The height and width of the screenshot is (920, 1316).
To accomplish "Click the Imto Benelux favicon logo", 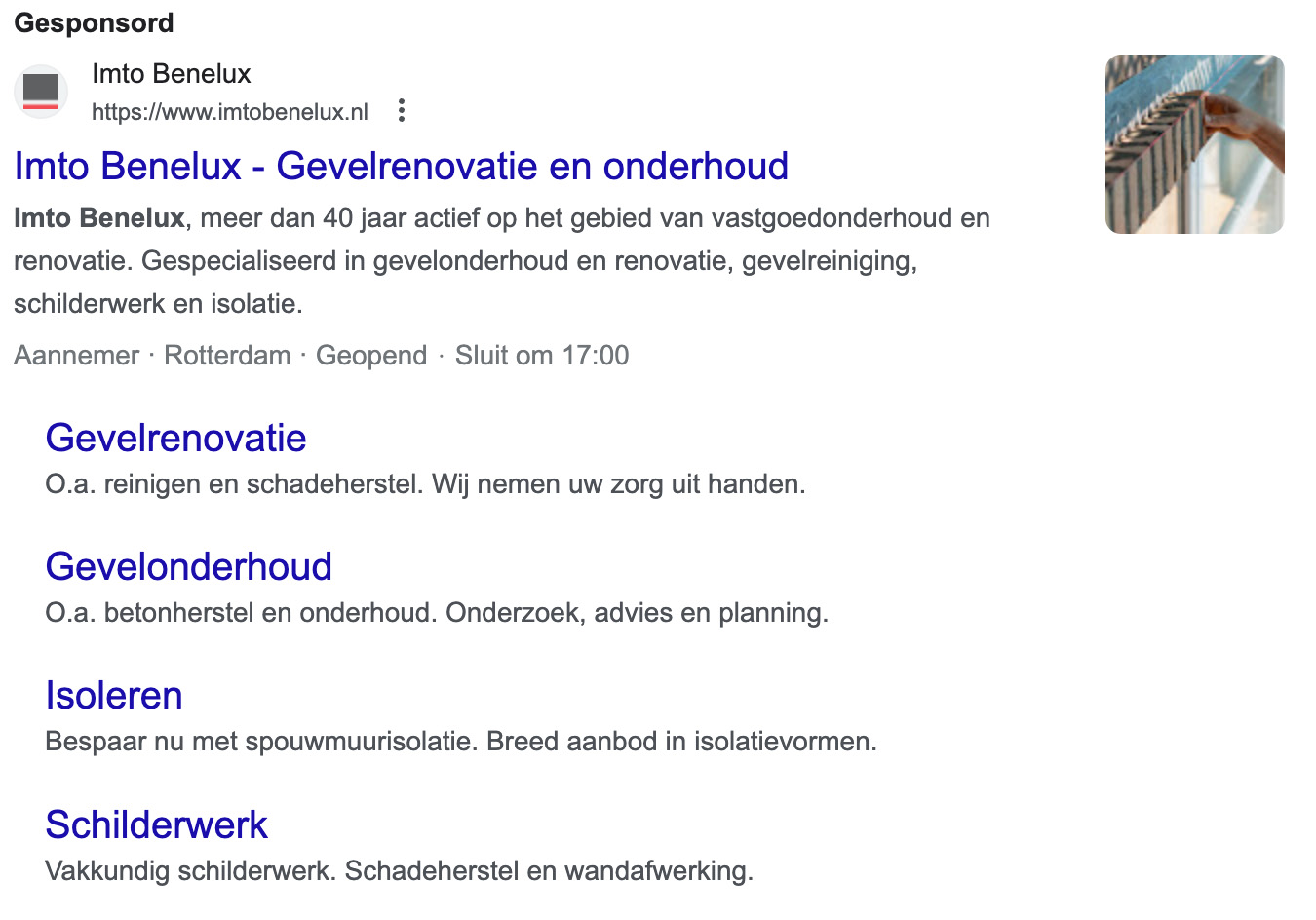I will [x=40, y=91].
